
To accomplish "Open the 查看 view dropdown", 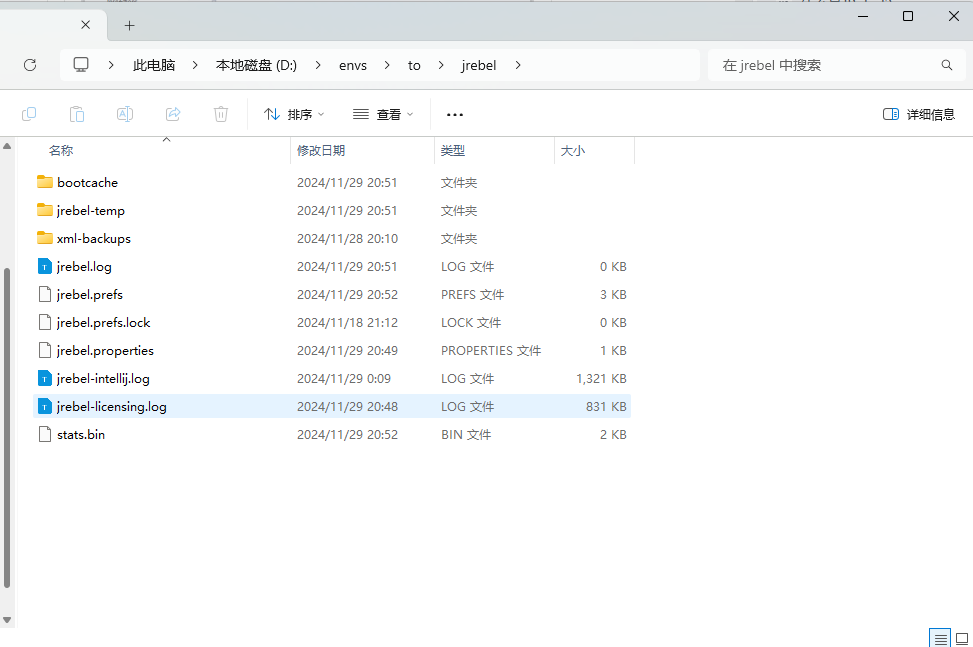I will point(383,114).
